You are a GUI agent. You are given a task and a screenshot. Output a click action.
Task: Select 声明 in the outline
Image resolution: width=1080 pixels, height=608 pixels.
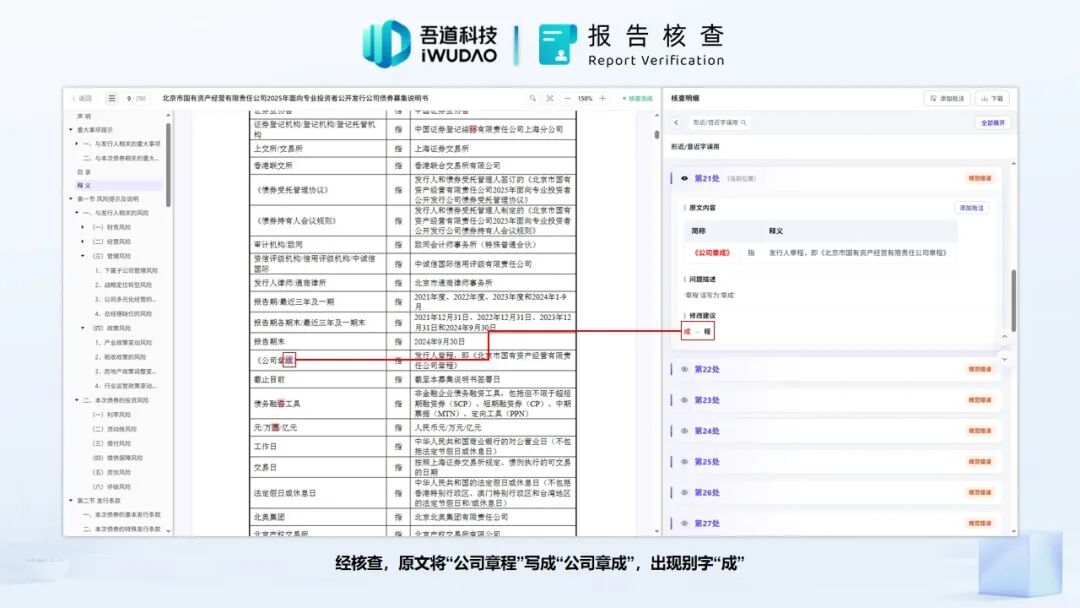tap(84, 116)
